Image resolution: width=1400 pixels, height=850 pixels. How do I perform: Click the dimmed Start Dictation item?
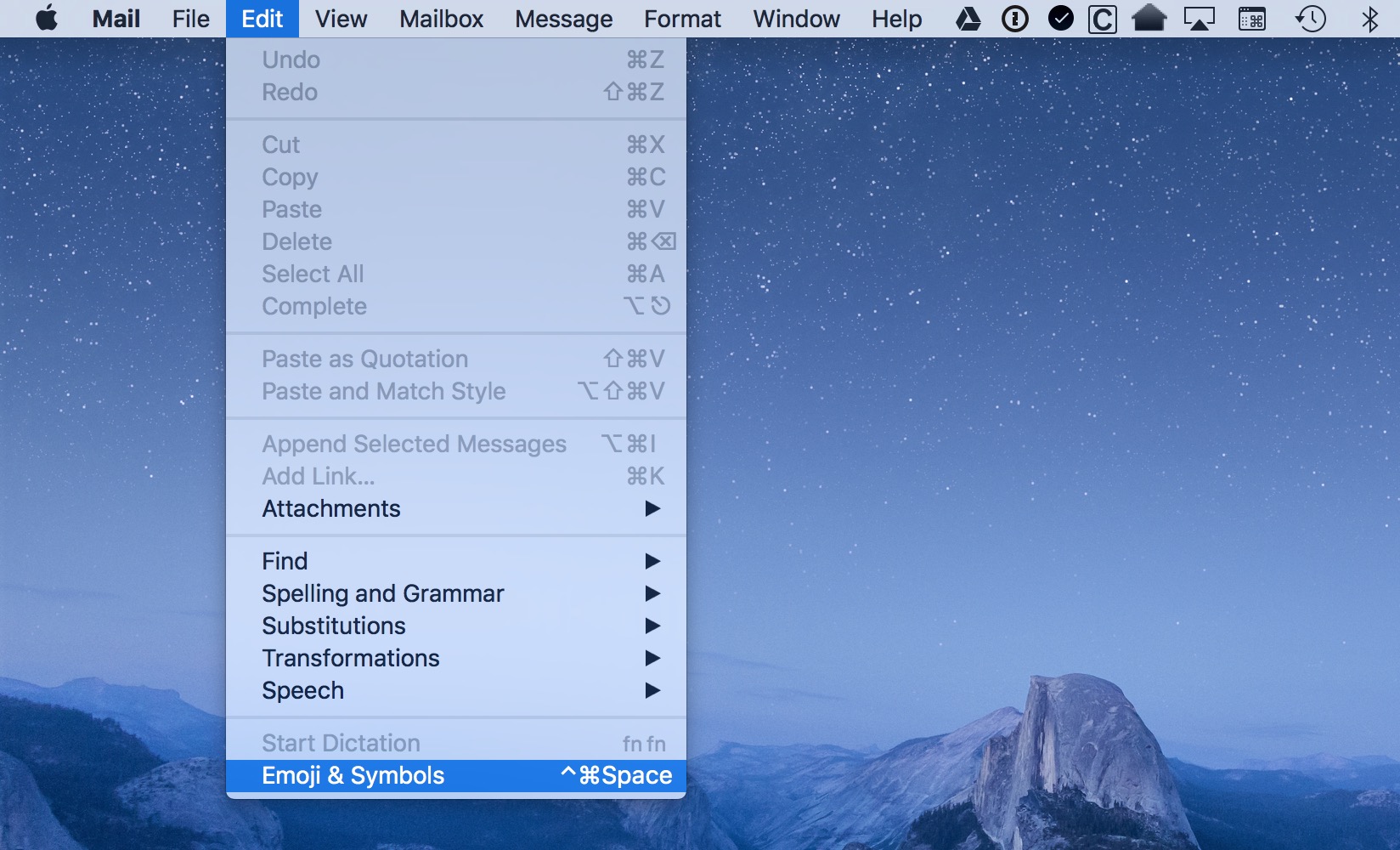(x=456, y=743)
